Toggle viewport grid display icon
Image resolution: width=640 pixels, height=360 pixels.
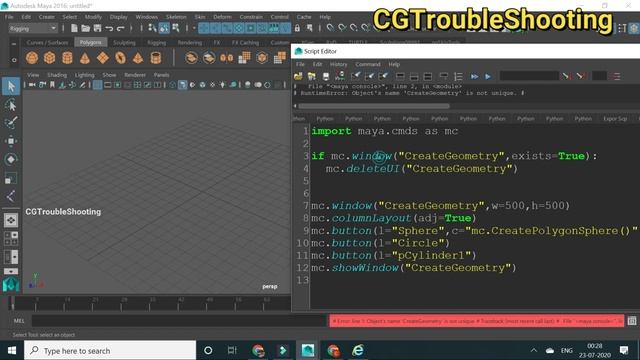(97, 85)
